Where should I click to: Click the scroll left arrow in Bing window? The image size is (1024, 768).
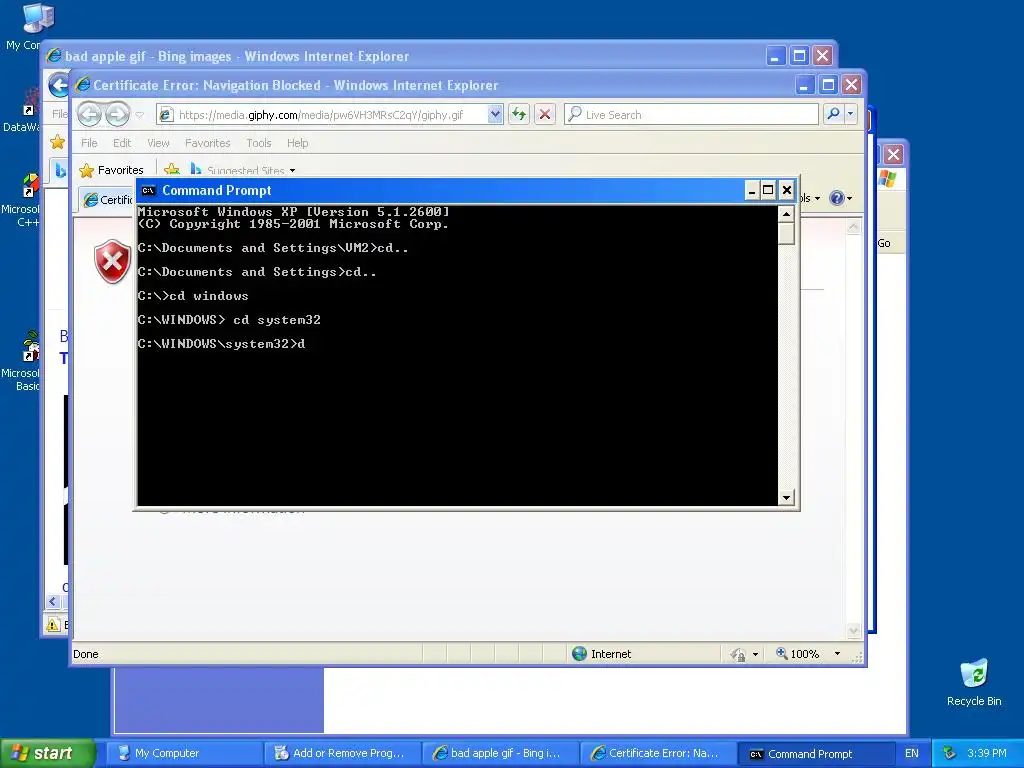click(x=54, y=602)
